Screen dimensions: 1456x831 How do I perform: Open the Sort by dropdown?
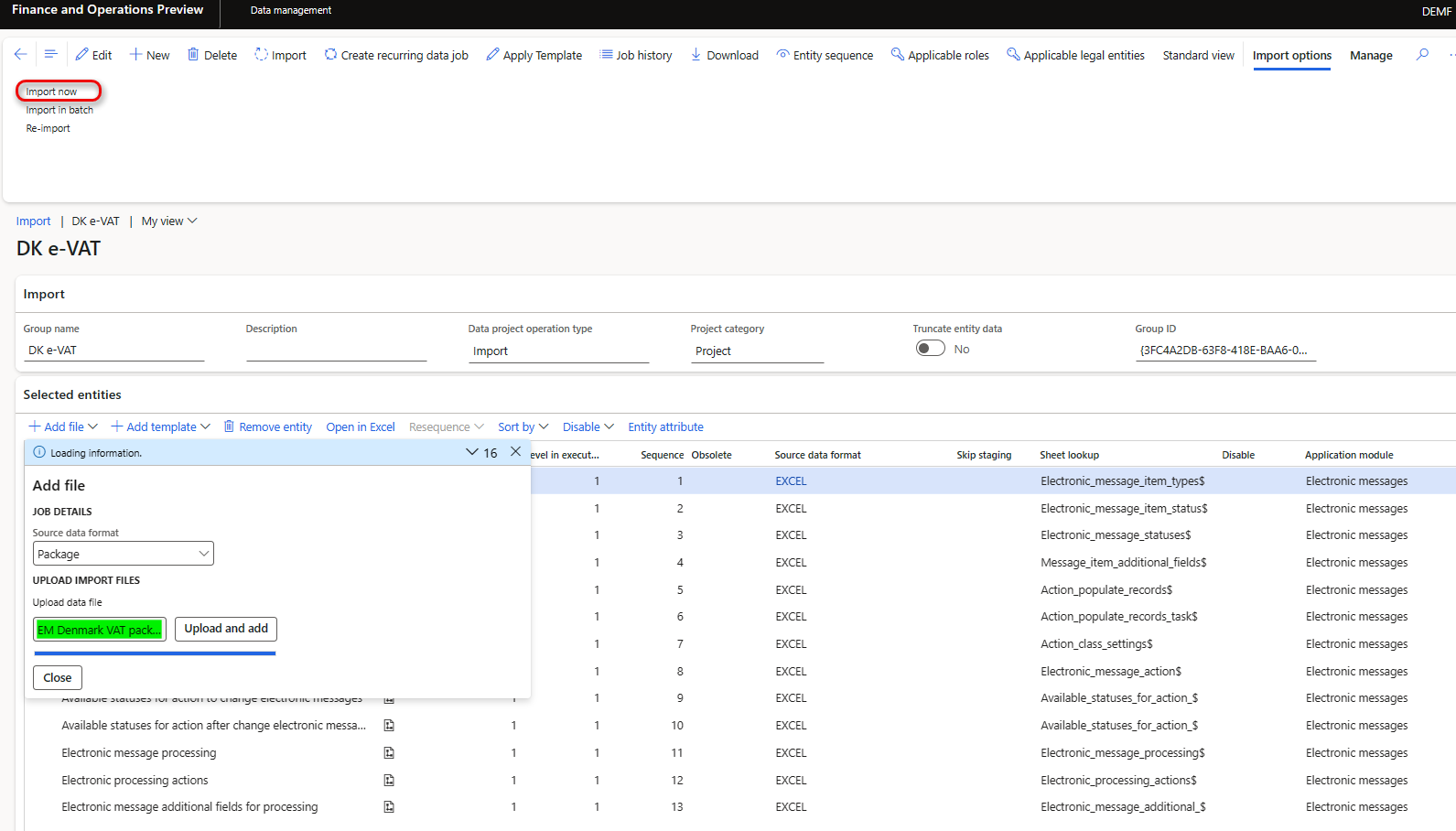click(523, 426)
